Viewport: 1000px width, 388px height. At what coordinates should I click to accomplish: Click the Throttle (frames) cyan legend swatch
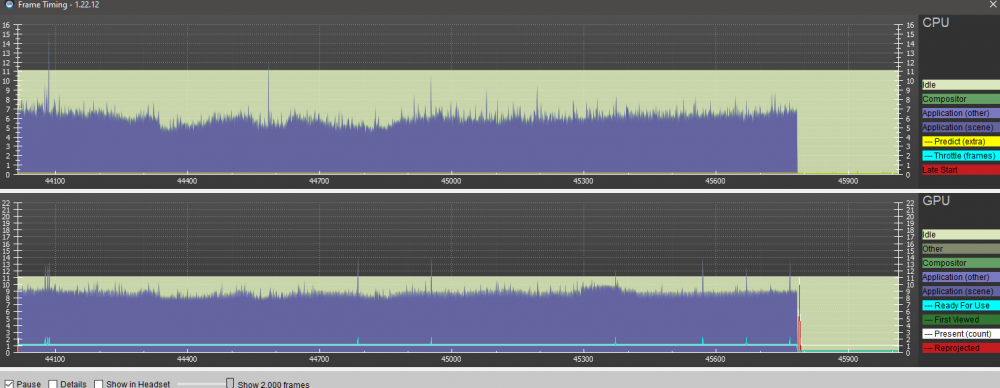click(x=960, y=156)
